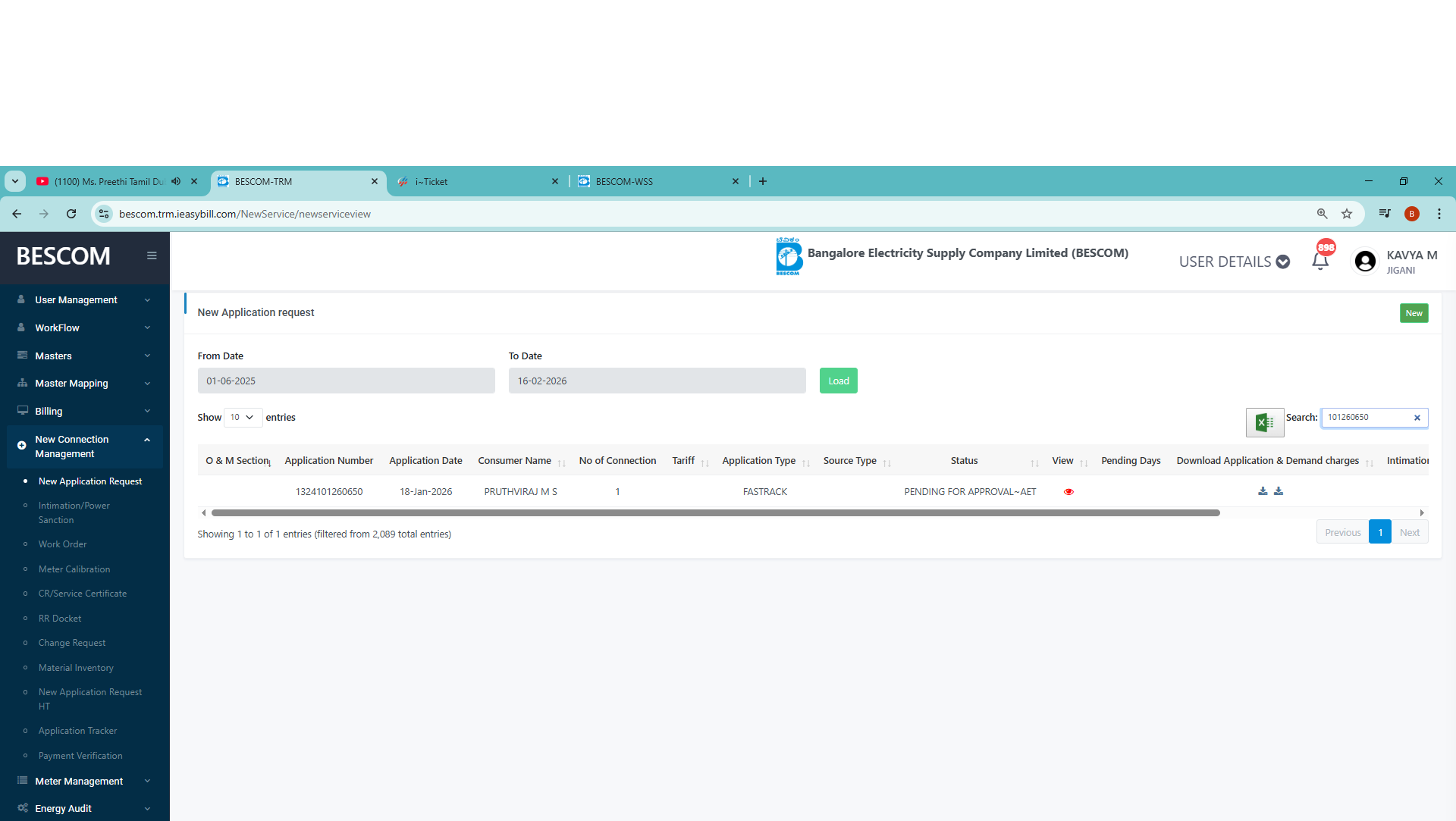Click the Excel export icon

tap(1264, 422)
